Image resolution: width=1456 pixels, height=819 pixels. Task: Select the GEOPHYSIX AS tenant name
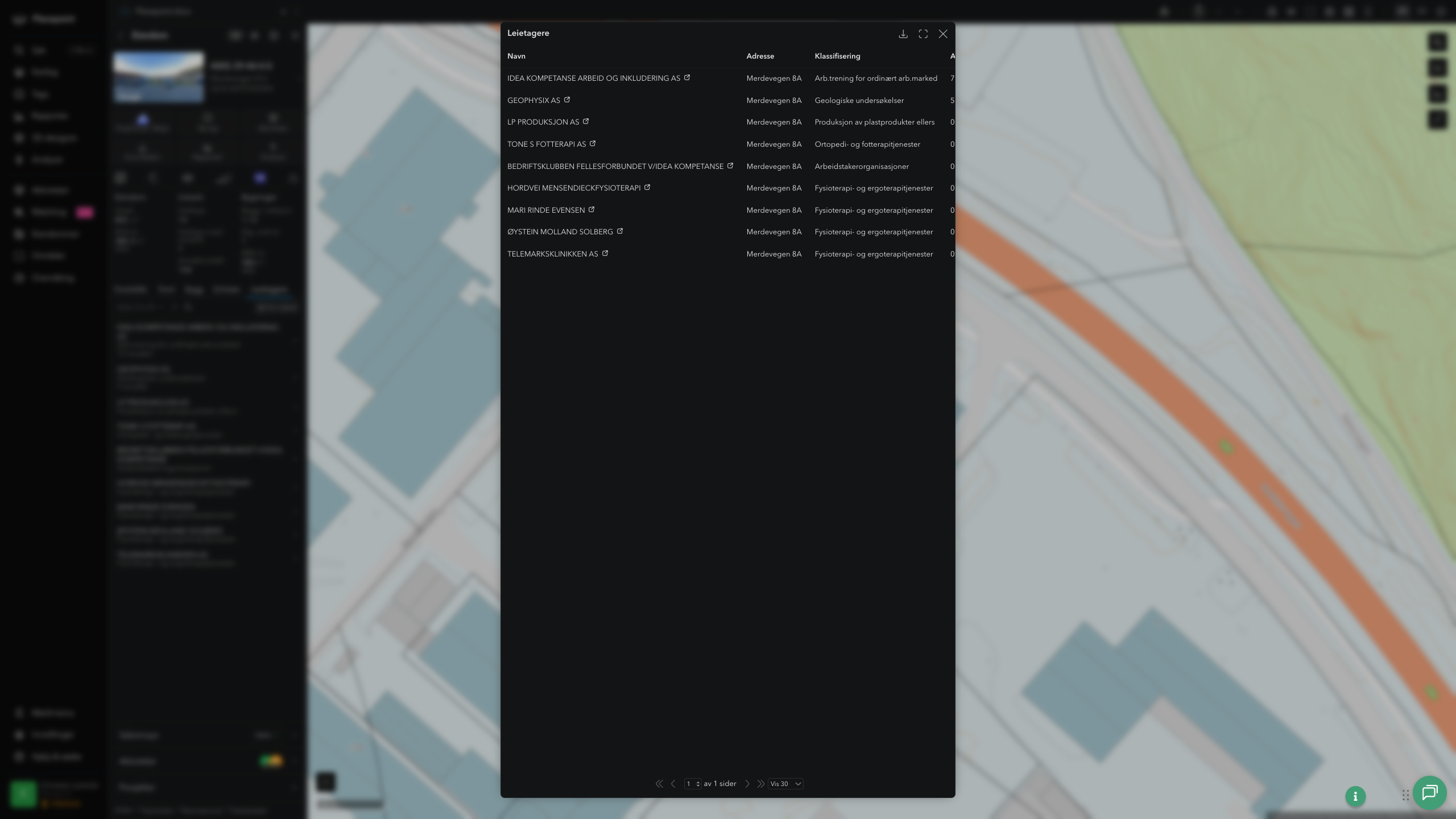click(x=533, y=101)
